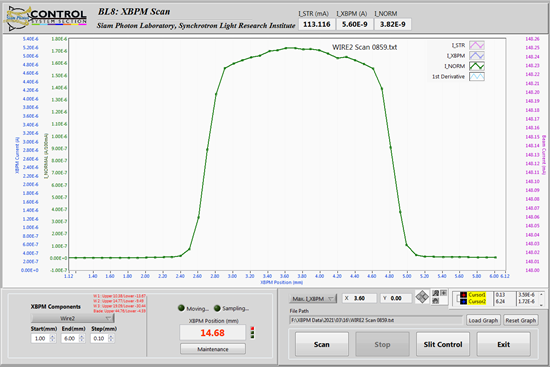Select the graph zoom tool icon
This screenshot has width=550, height=367.
coord(436,293)
